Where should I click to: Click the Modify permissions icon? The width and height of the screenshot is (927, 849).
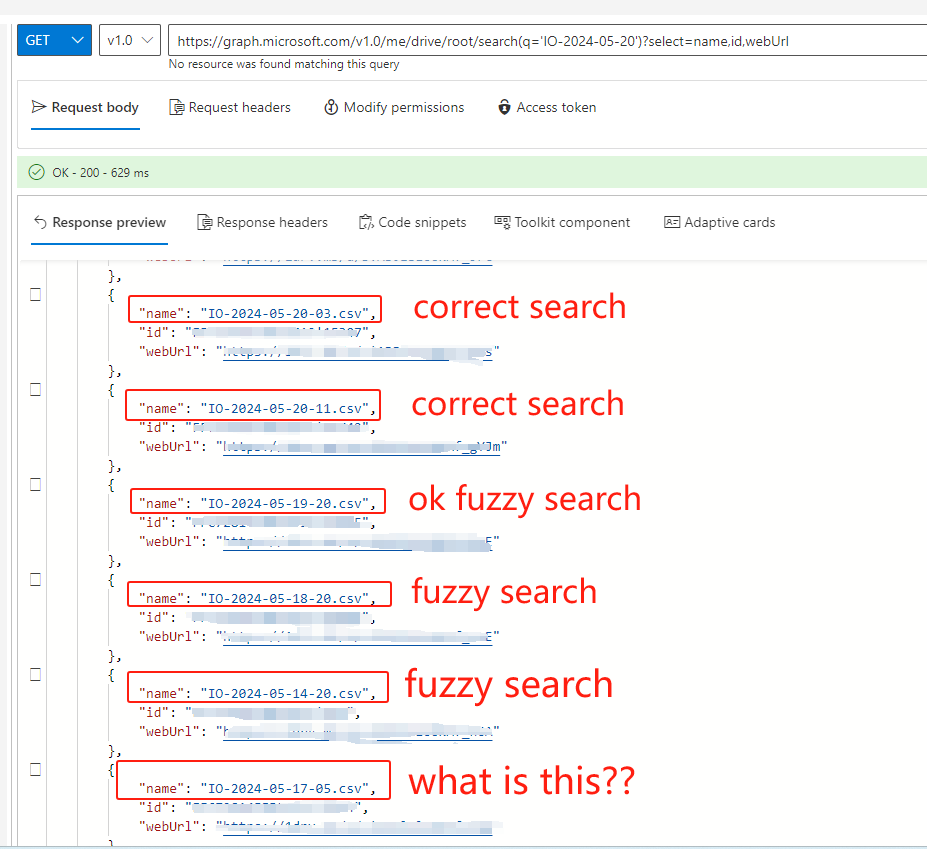click(331, 107)
